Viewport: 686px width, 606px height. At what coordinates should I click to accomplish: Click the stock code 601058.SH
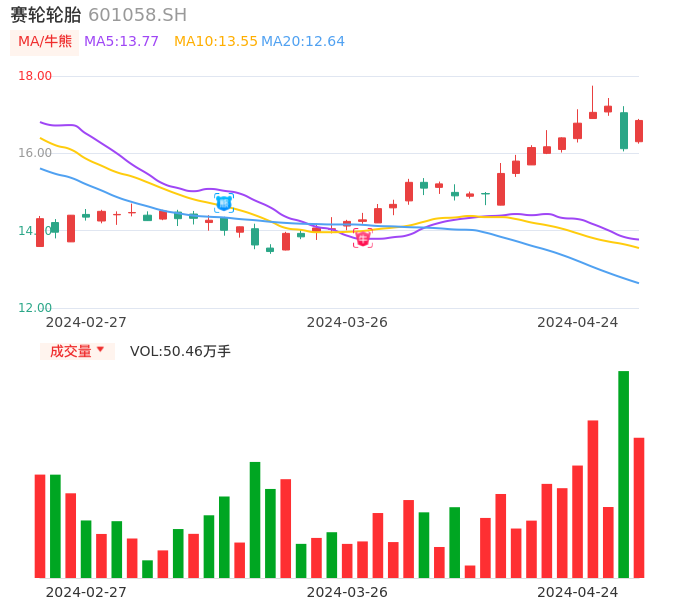137,15
